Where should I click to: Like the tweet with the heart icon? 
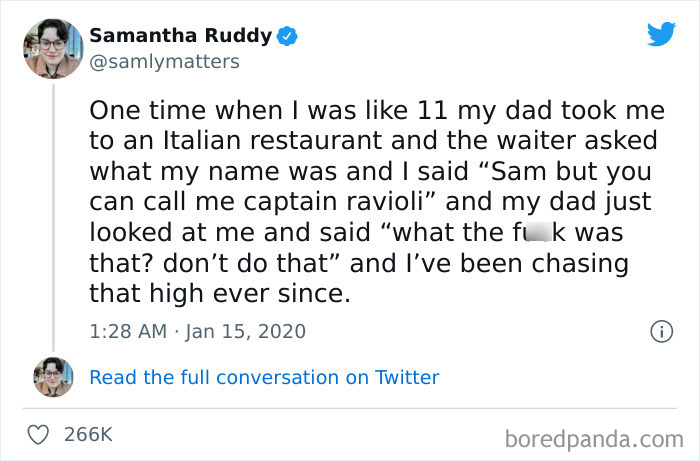pyautogui.click(x=38, y=434)
